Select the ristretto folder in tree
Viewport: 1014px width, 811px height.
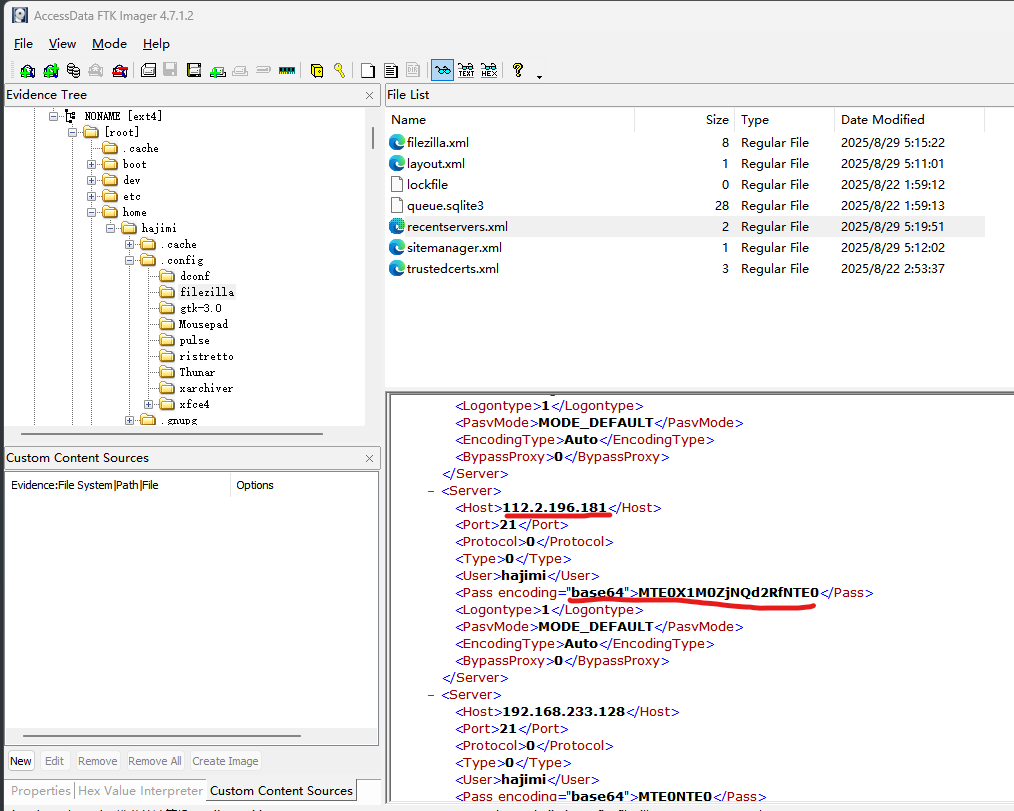(x=206, y=356)
